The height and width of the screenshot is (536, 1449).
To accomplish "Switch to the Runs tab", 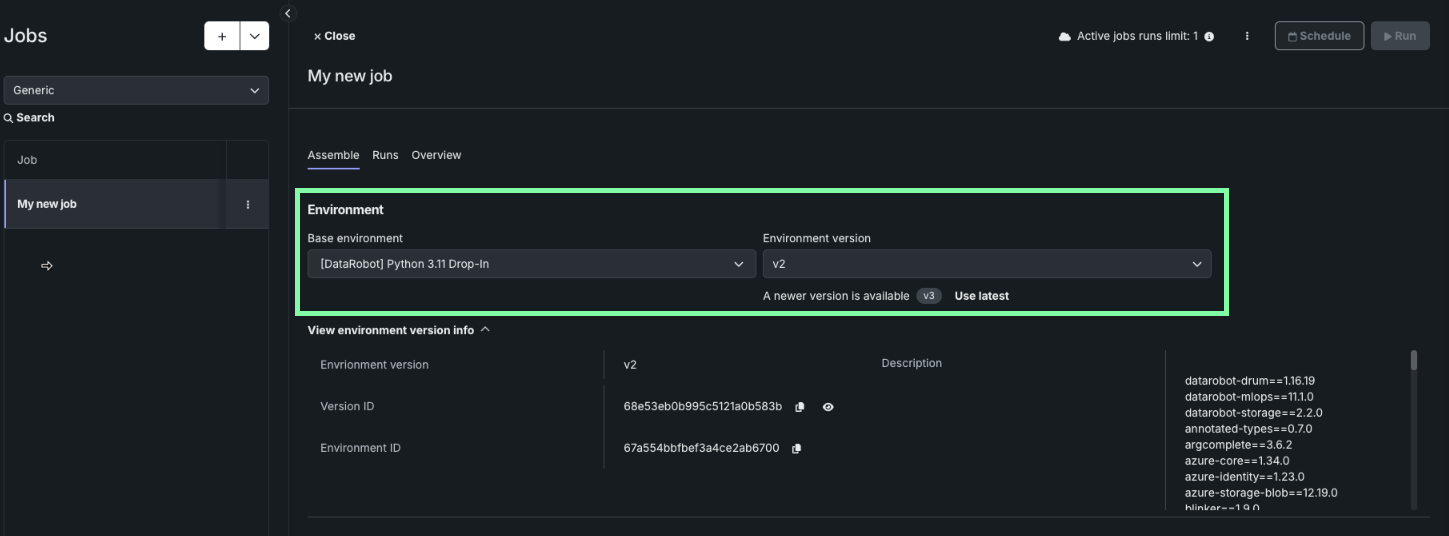I will click(385, 155).
